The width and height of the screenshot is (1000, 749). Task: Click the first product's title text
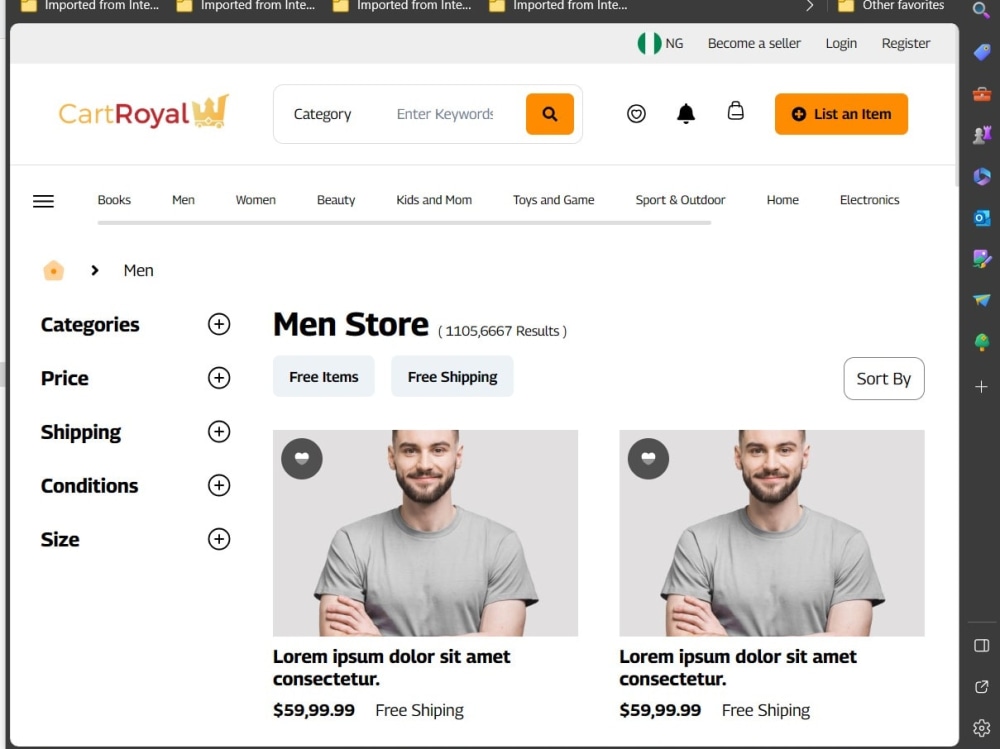click(x=392, y=667)
